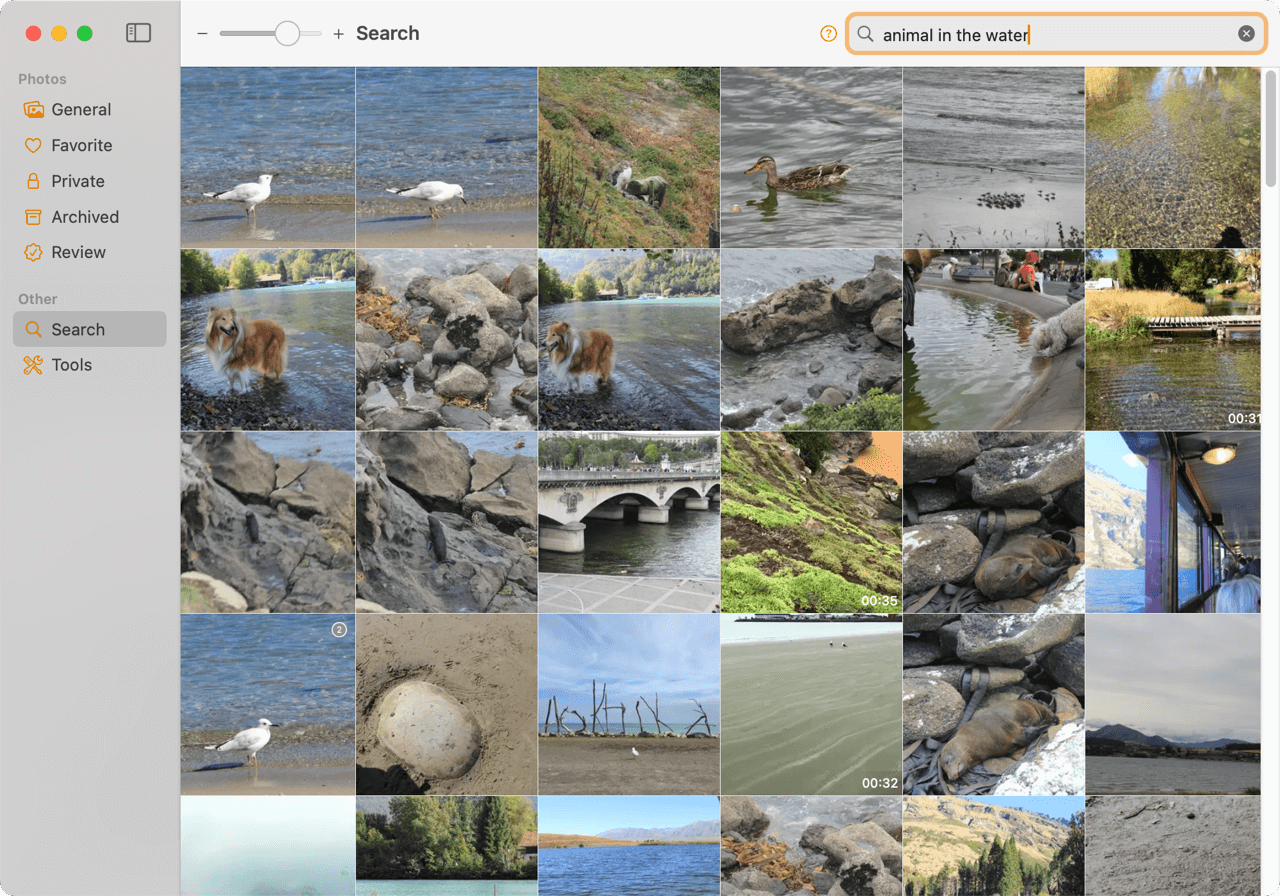Open the shallow clear water and grass photo
Image resolution: width=1280 pixels, height=896 pixels.
[x=1173, y=157]
